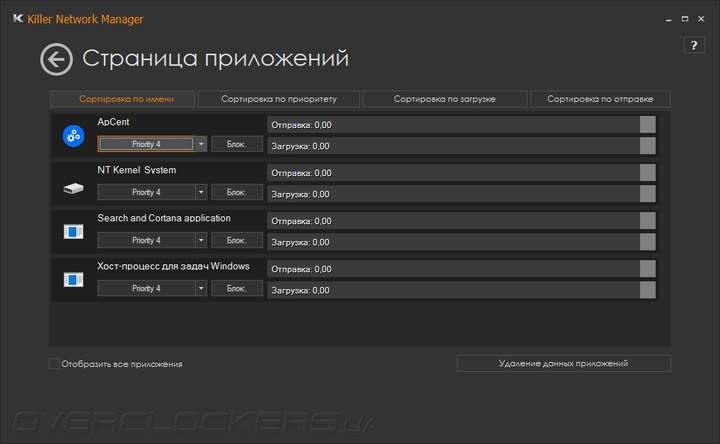Image resolution: width=720 pixels, height=444 pixels.
Task: Click ApCent 'Загрузка' bar end handle
Action: click(647, 146)
